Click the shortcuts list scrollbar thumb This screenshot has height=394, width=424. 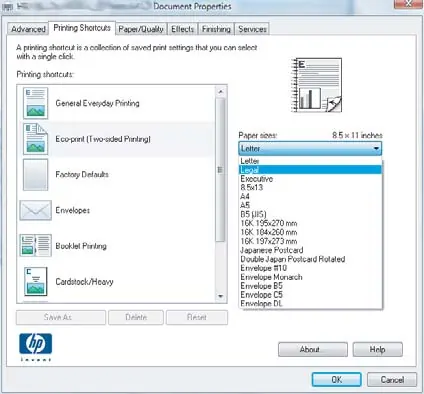click(x=220, y=170)
